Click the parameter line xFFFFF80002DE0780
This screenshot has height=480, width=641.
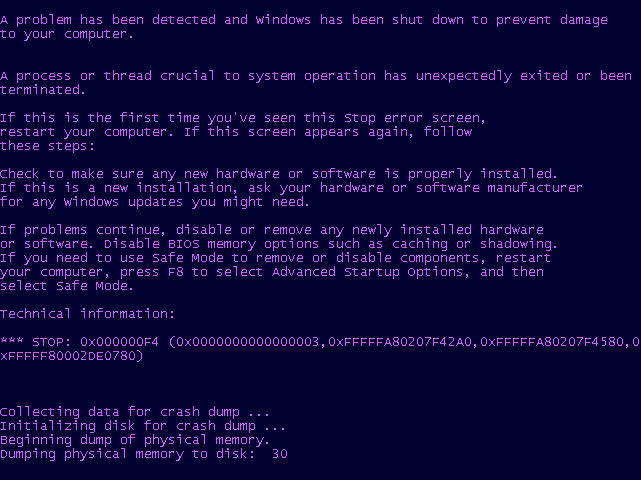click(x=72, y=356)
